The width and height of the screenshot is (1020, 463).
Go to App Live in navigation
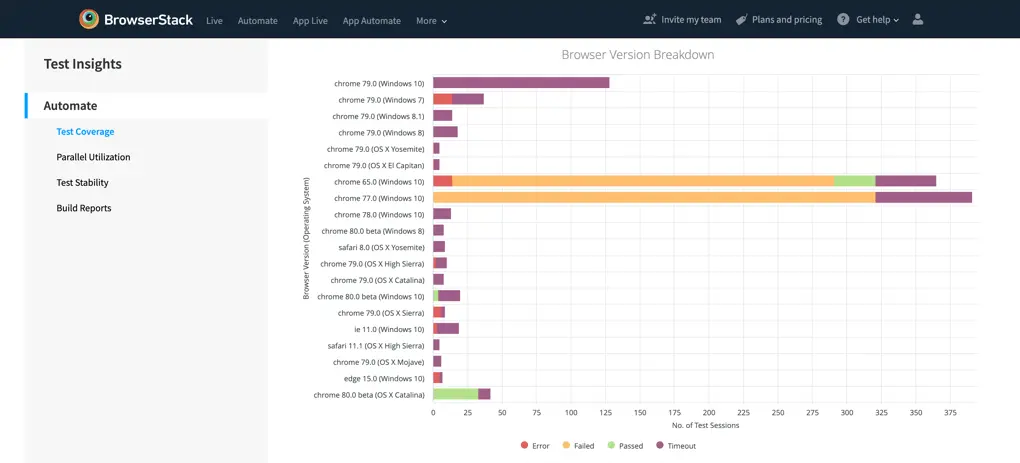310,21
